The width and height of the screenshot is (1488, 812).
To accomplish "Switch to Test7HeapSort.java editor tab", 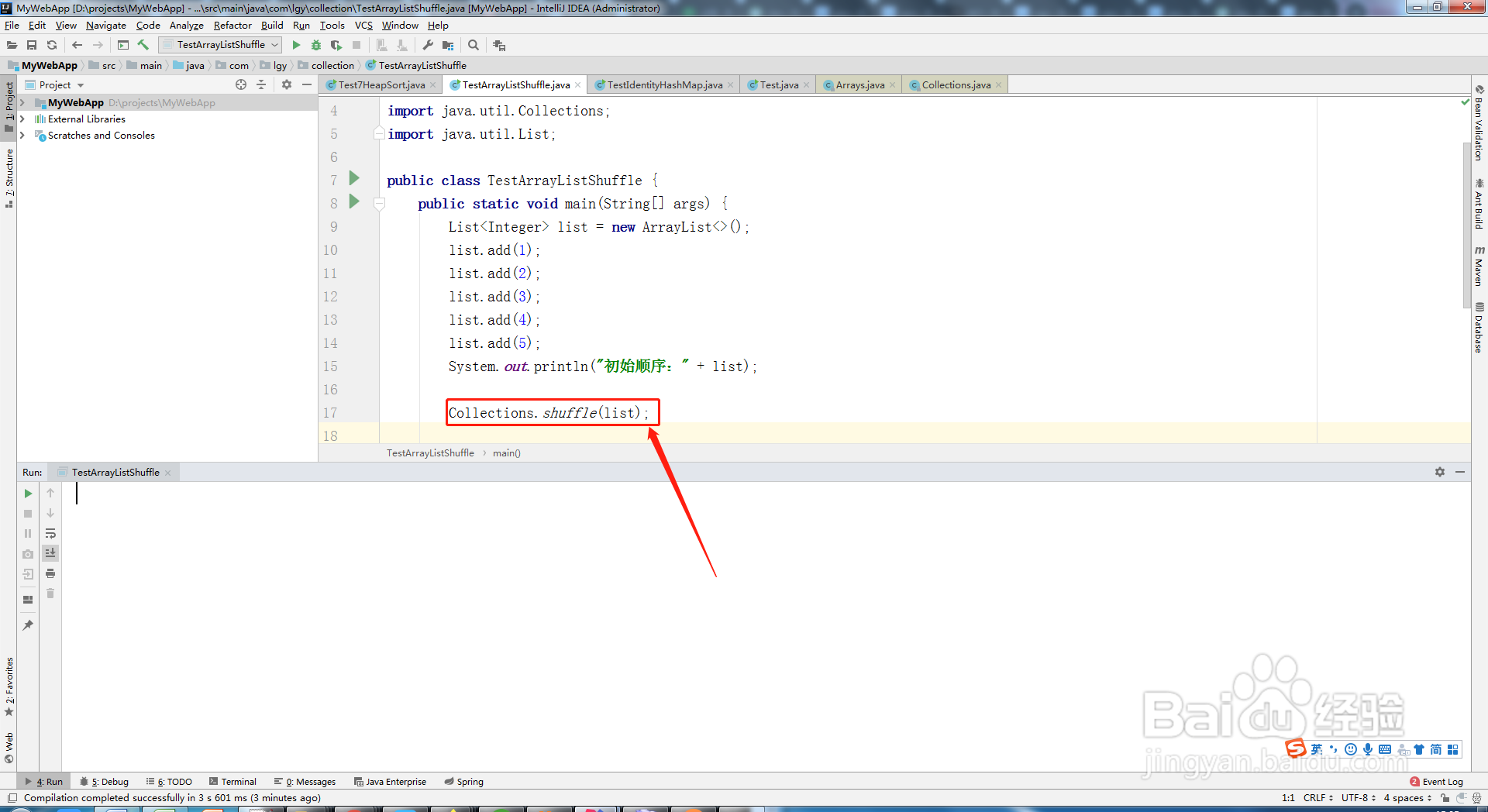I will (x=381, y=84).
